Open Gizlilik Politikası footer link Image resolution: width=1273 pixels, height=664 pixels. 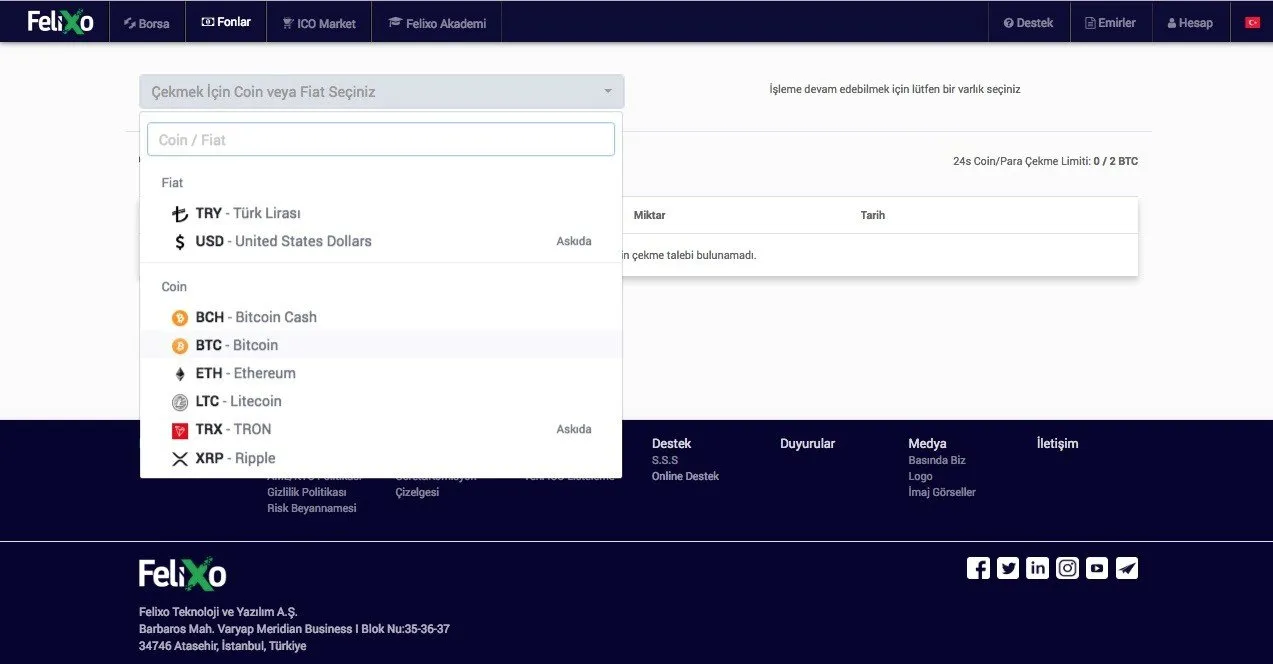[x=307, y=492]
